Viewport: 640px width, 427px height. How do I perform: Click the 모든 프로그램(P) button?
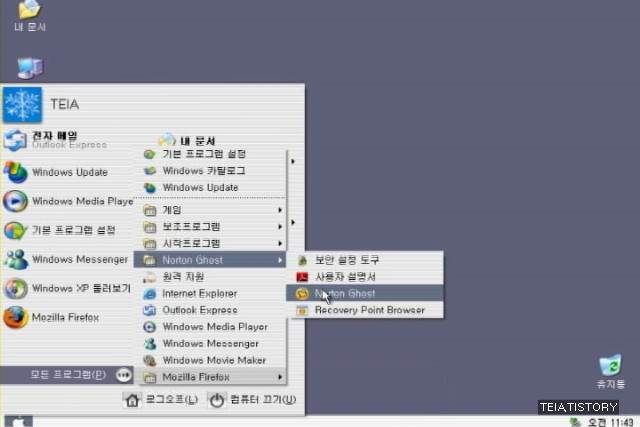tap(67, 375)
